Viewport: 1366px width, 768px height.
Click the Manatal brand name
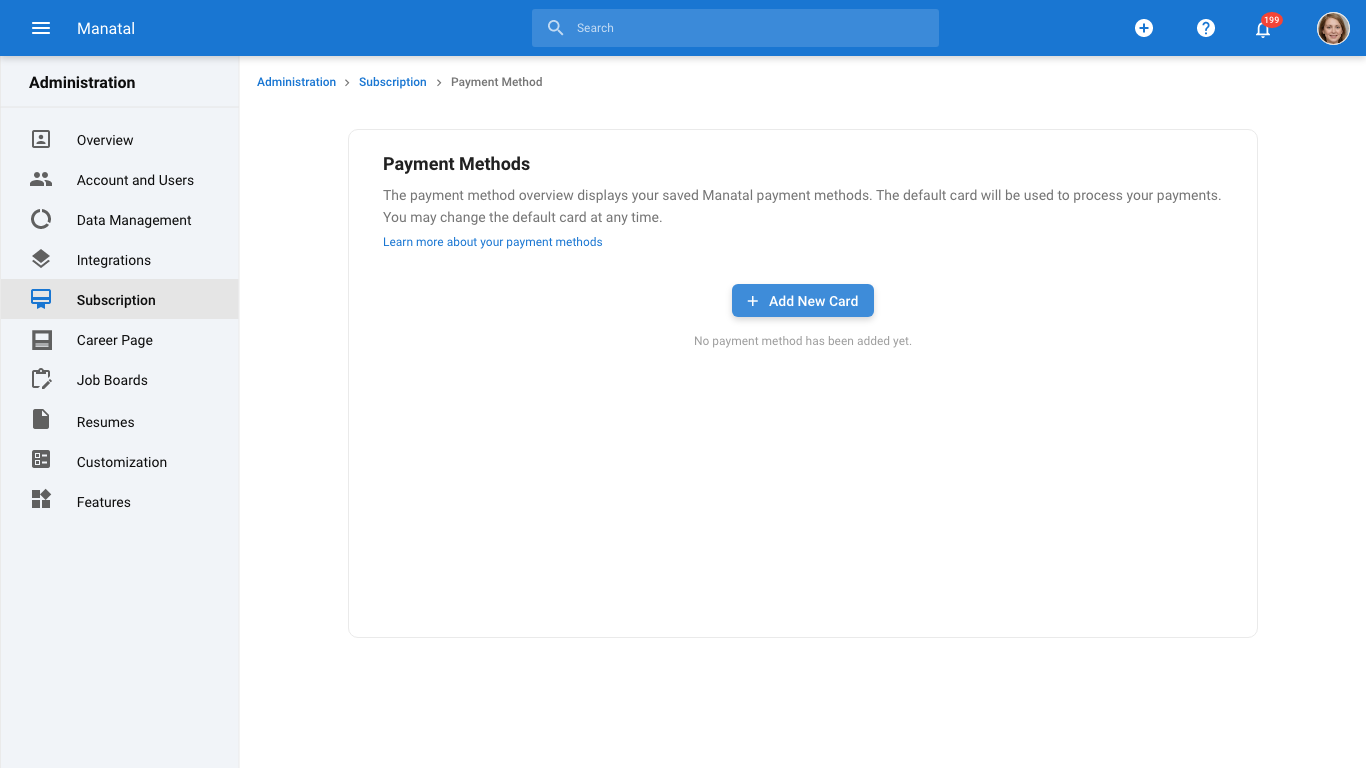pyautogui.click(x=106, y=28)
